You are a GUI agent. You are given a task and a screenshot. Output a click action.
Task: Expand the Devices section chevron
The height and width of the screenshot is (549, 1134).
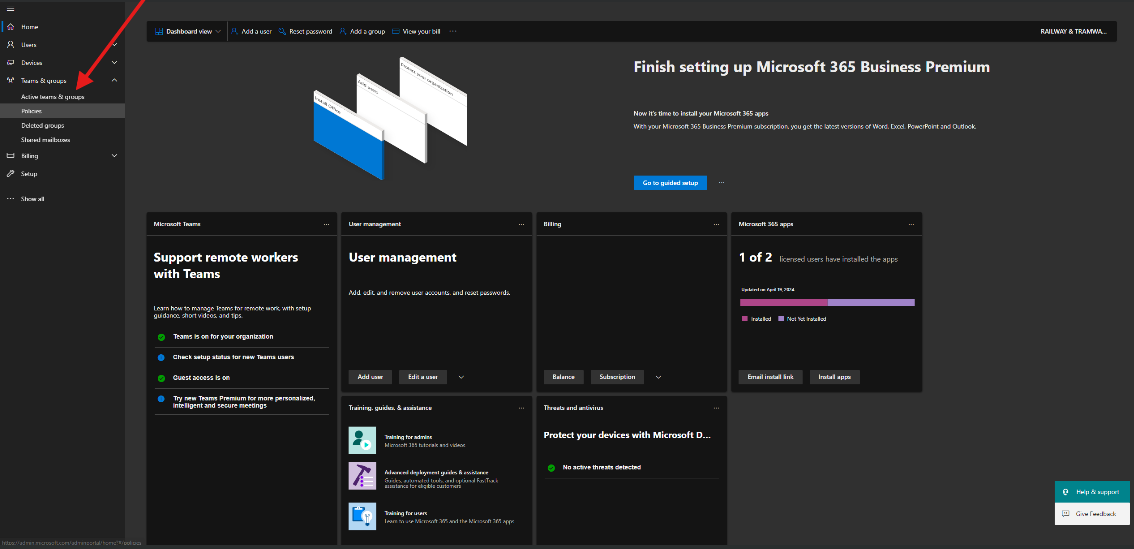114,63
